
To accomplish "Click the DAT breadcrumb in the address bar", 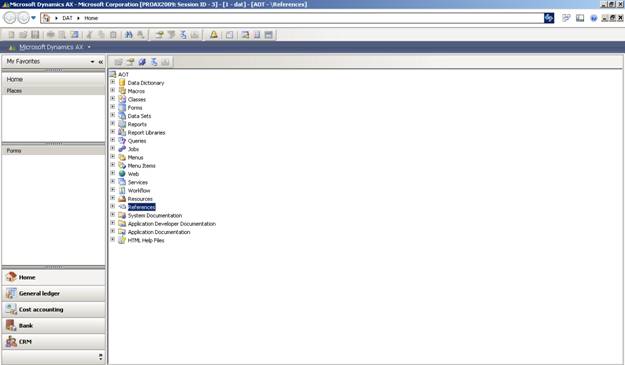I will pos(67,18).
